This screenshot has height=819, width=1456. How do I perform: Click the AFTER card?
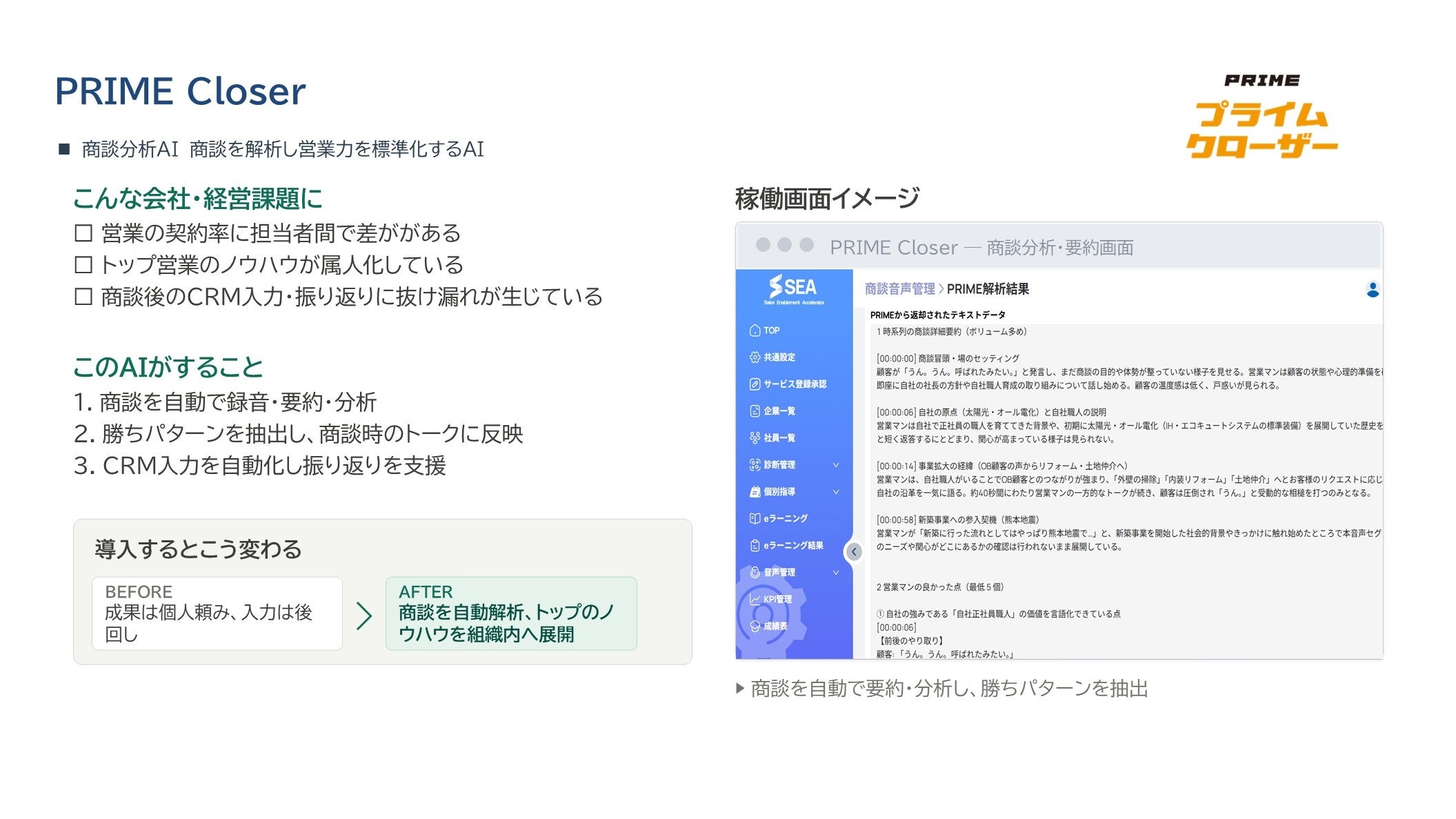511,613
